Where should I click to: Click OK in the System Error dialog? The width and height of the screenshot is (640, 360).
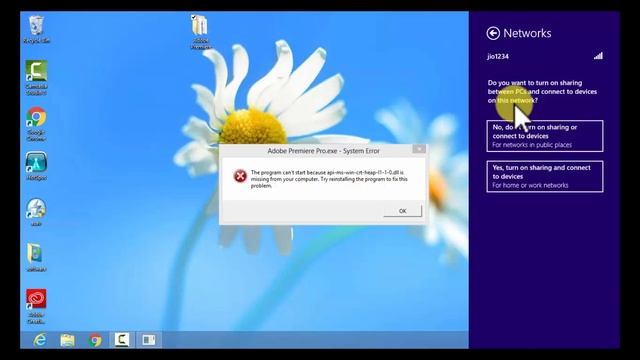(402, 211)
